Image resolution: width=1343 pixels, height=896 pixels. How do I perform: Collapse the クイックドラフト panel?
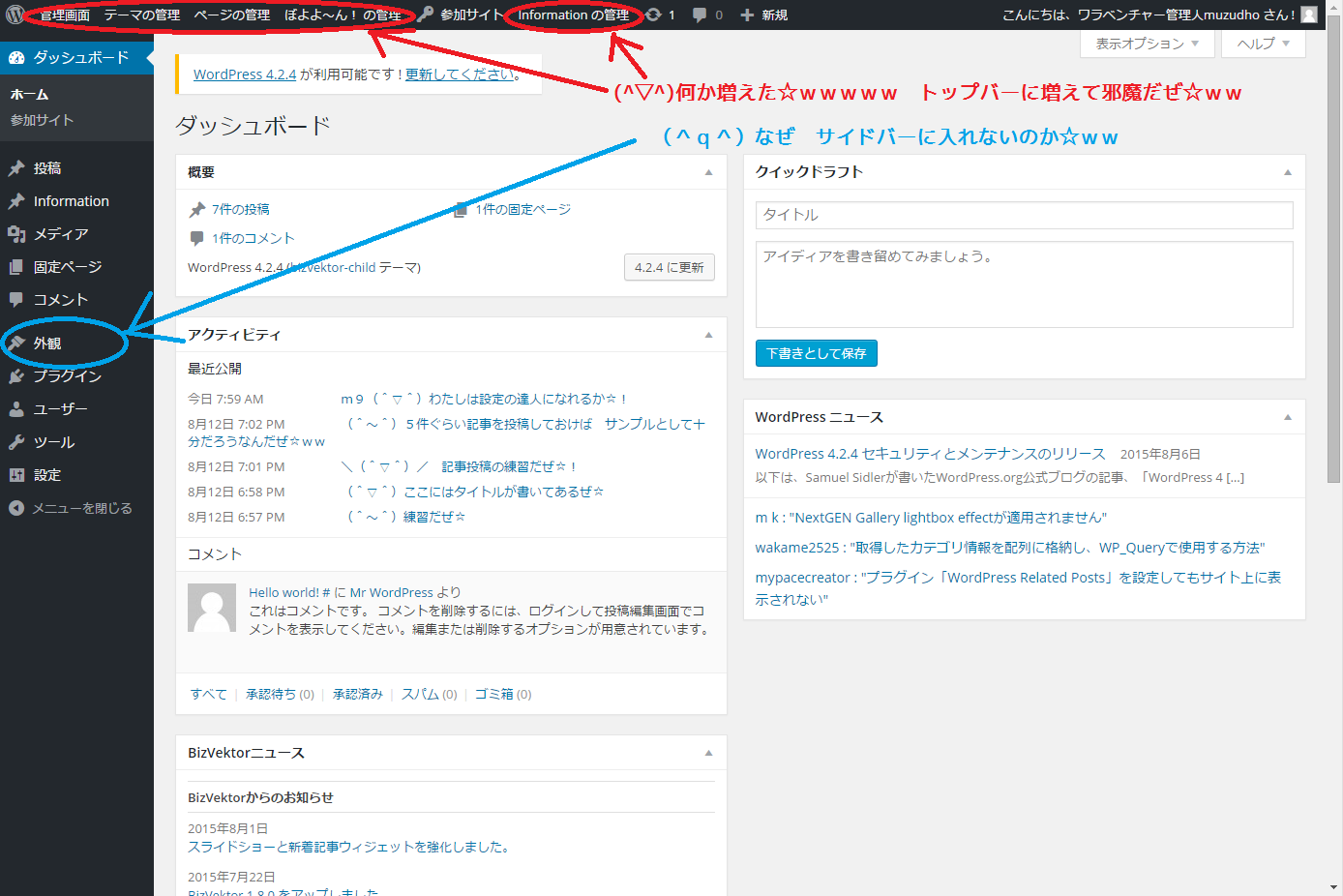(1288, 172)
